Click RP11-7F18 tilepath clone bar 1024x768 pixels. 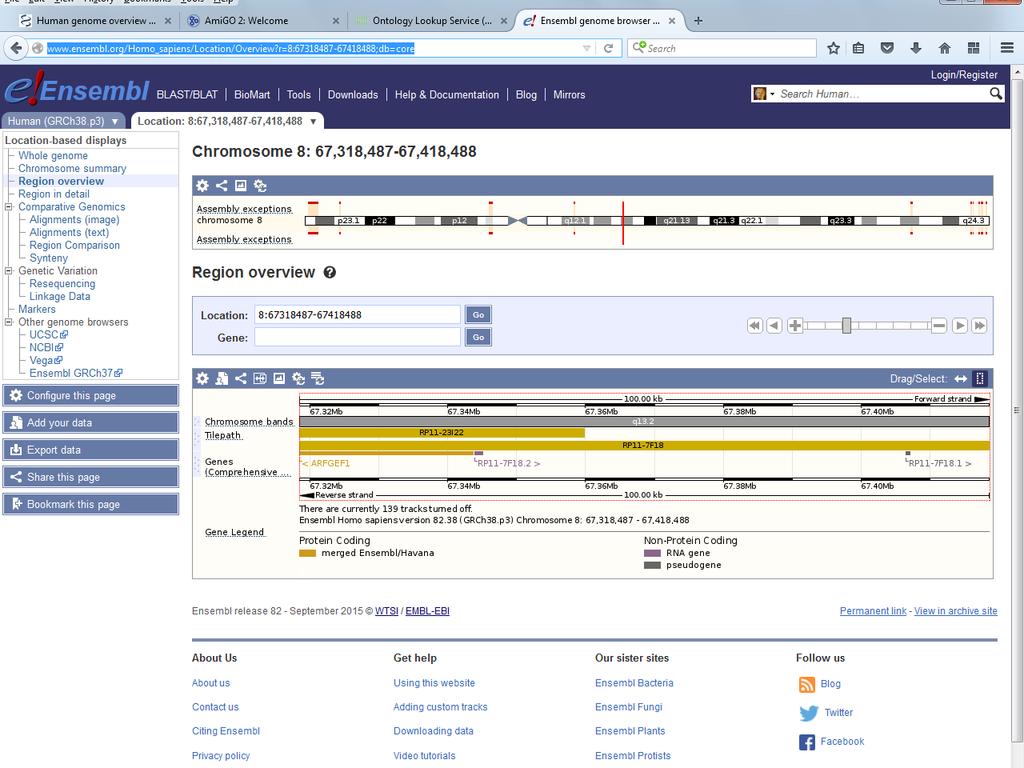(x=645, y=445)
